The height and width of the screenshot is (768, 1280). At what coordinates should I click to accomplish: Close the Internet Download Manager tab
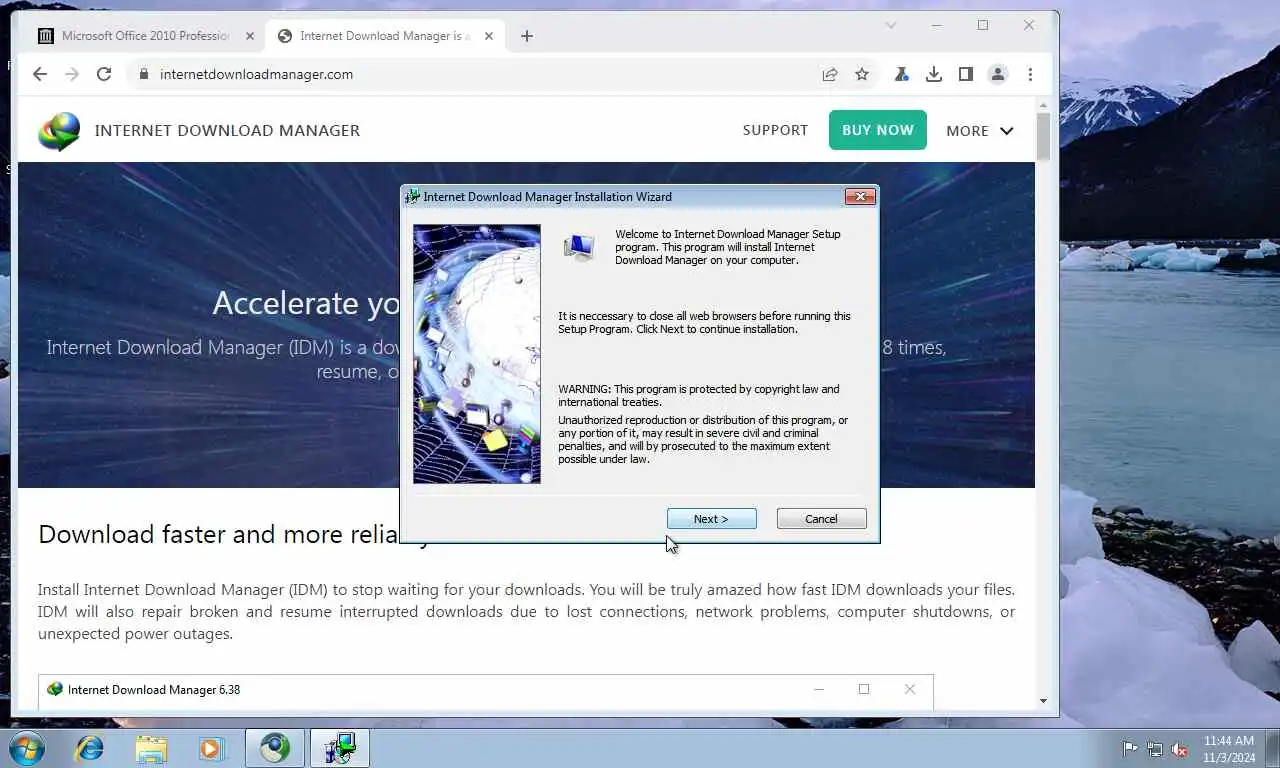click(489, 36)
